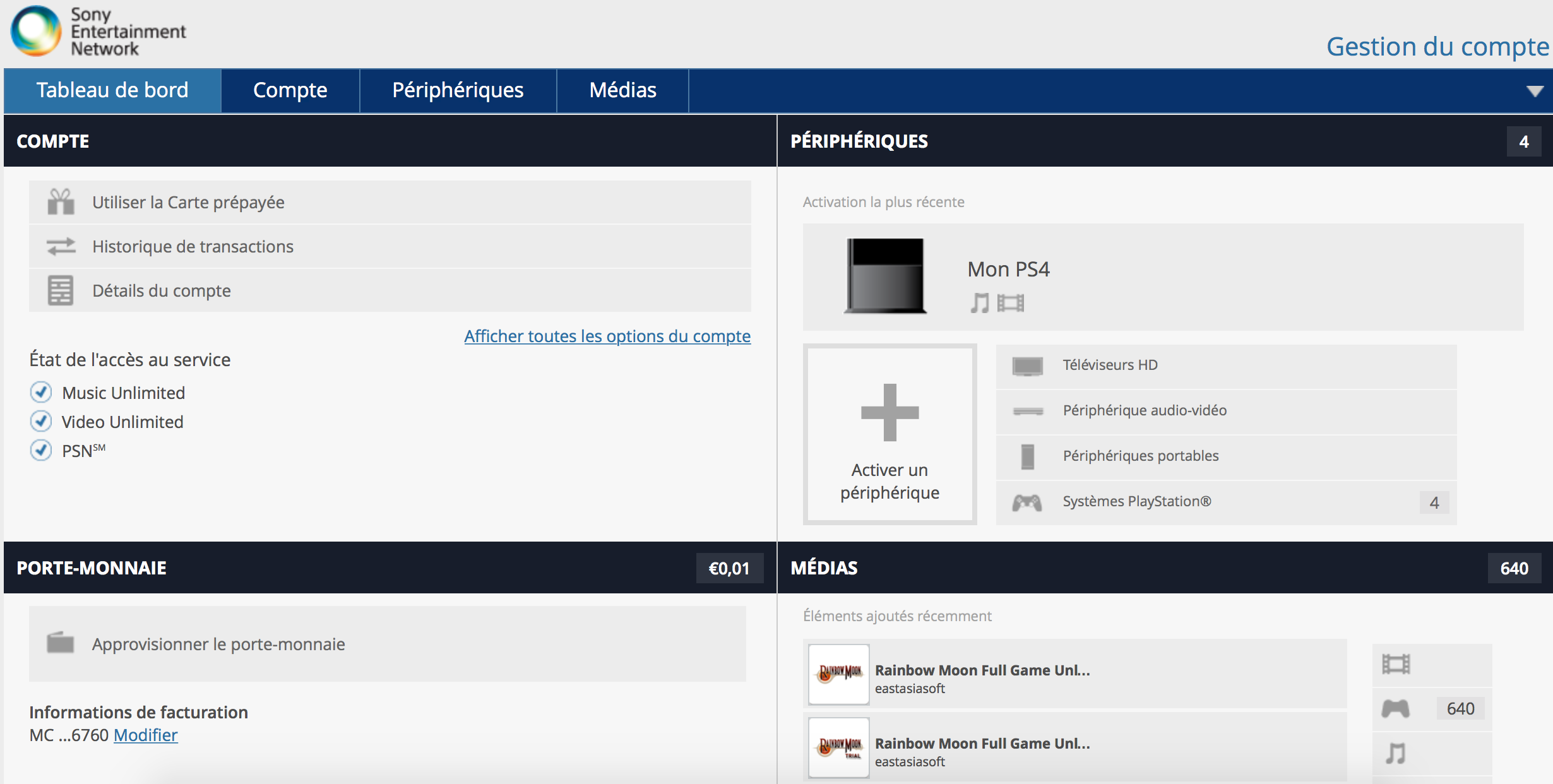The height and width of the screenshot is (784, 1553).
Task: Click the film icon under Mon PS4
Action: pyautogui.click(x=1010, y=304)
